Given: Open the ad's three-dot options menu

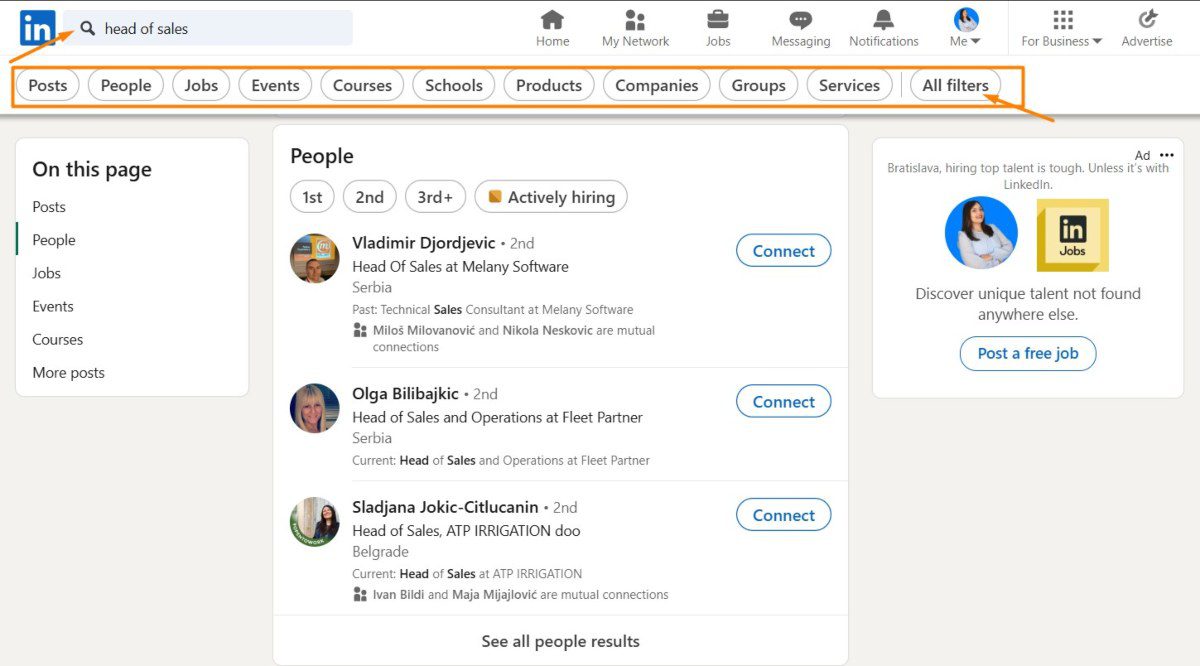Looking at the screenshot, I should point(1167,155).
